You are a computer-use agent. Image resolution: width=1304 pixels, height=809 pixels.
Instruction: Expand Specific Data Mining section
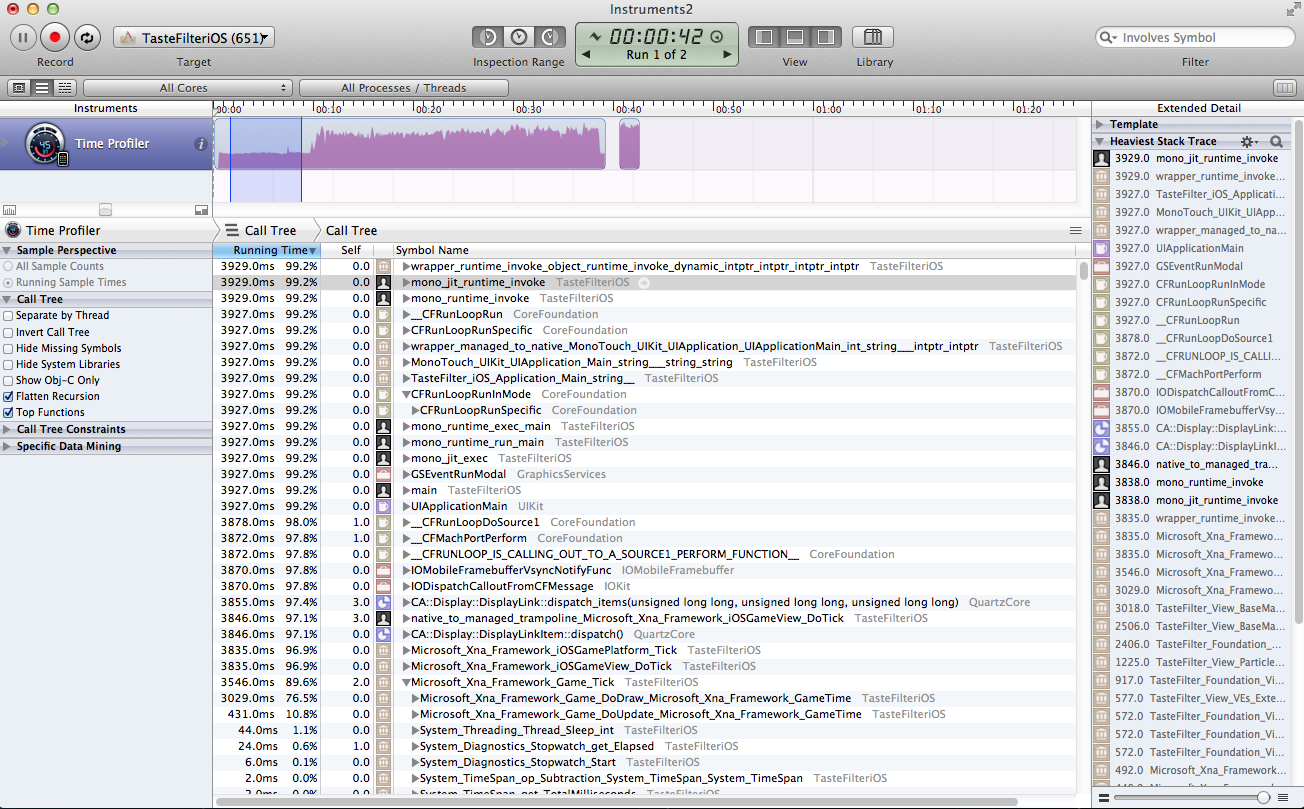[7, 447]
